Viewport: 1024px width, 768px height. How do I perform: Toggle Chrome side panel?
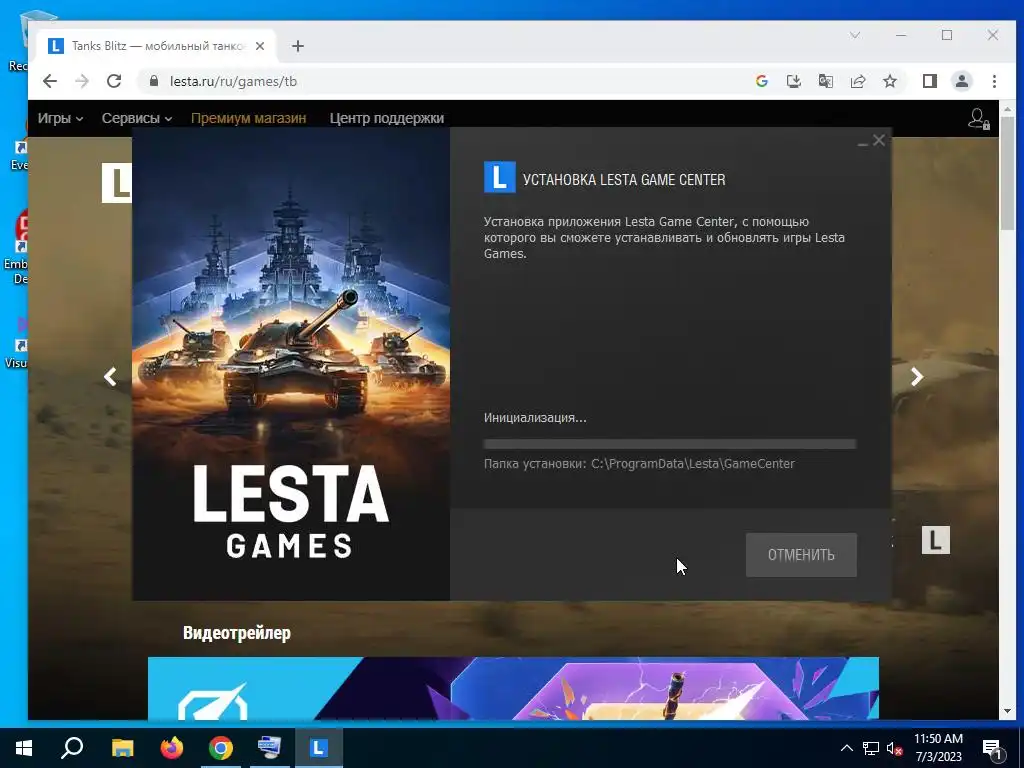(x=930, y=81)
